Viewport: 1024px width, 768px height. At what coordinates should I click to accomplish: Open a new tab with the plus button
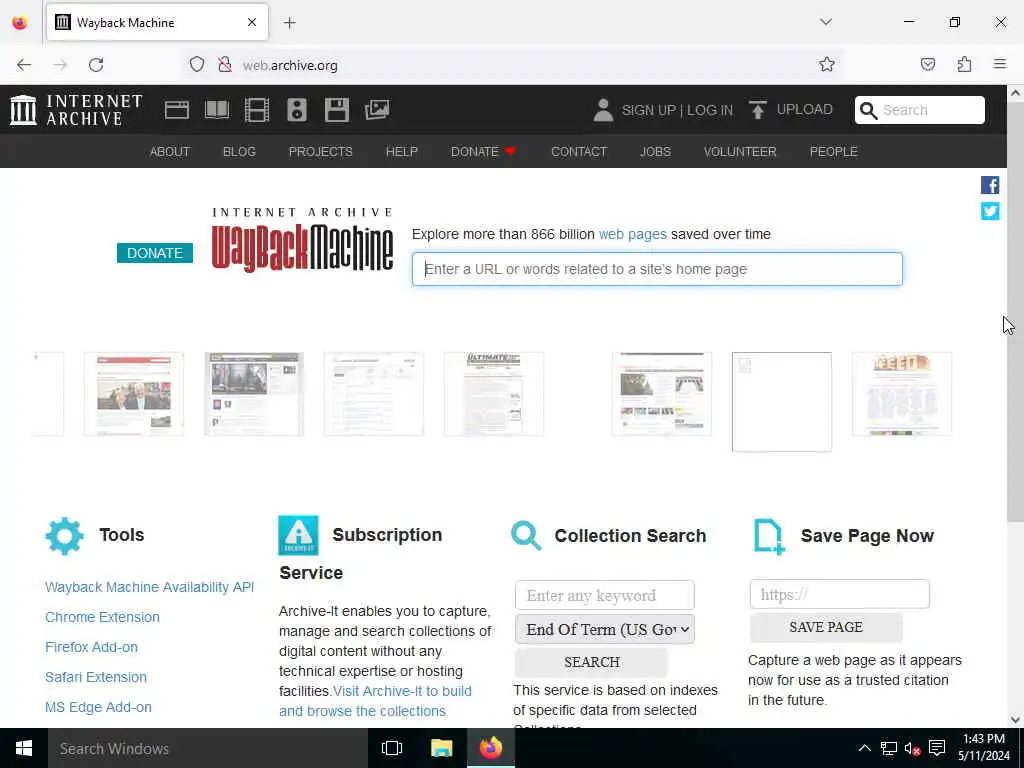click(290, 23)
